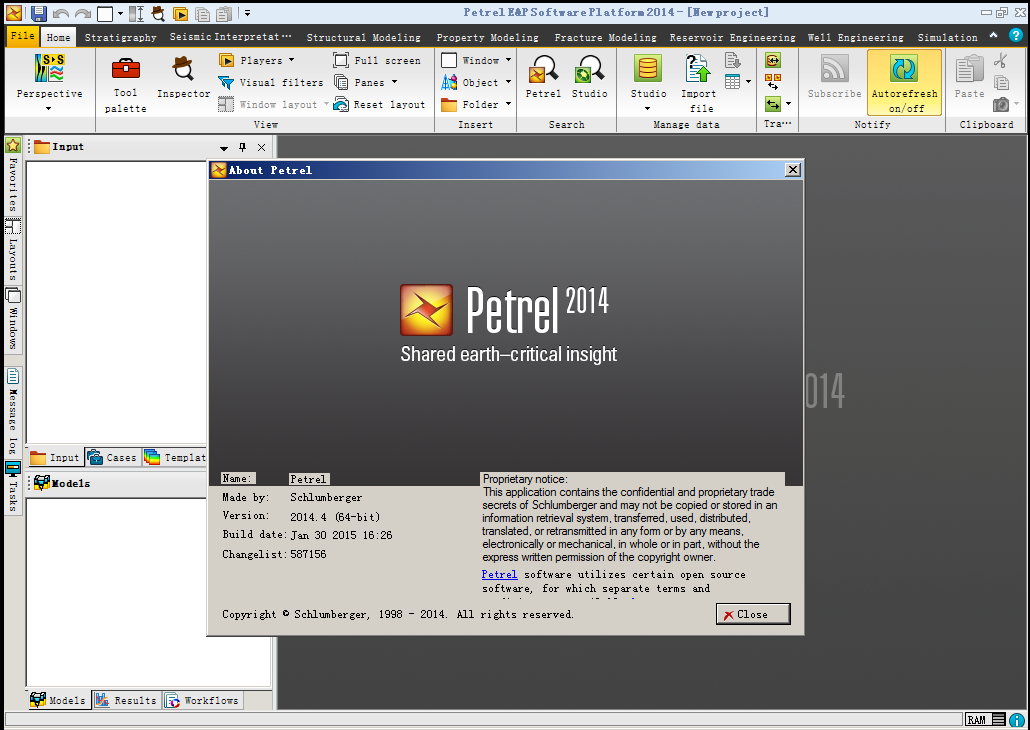Click the scissors Cut icon in Clipboard group

1000,60
